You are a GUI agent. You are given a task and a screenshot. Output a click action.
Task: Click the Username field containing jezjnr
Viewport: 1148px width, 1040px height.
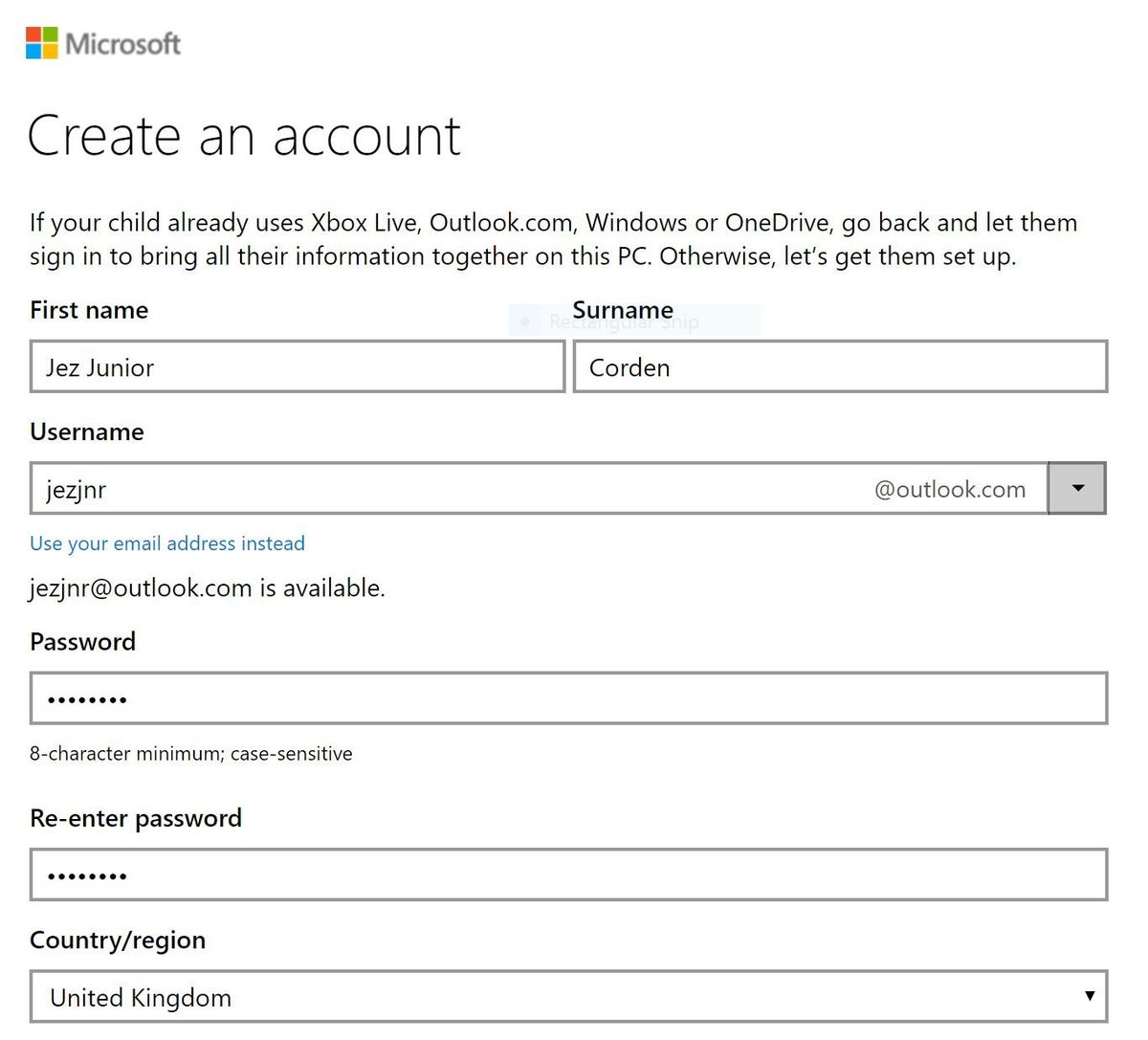click(539, 489)
